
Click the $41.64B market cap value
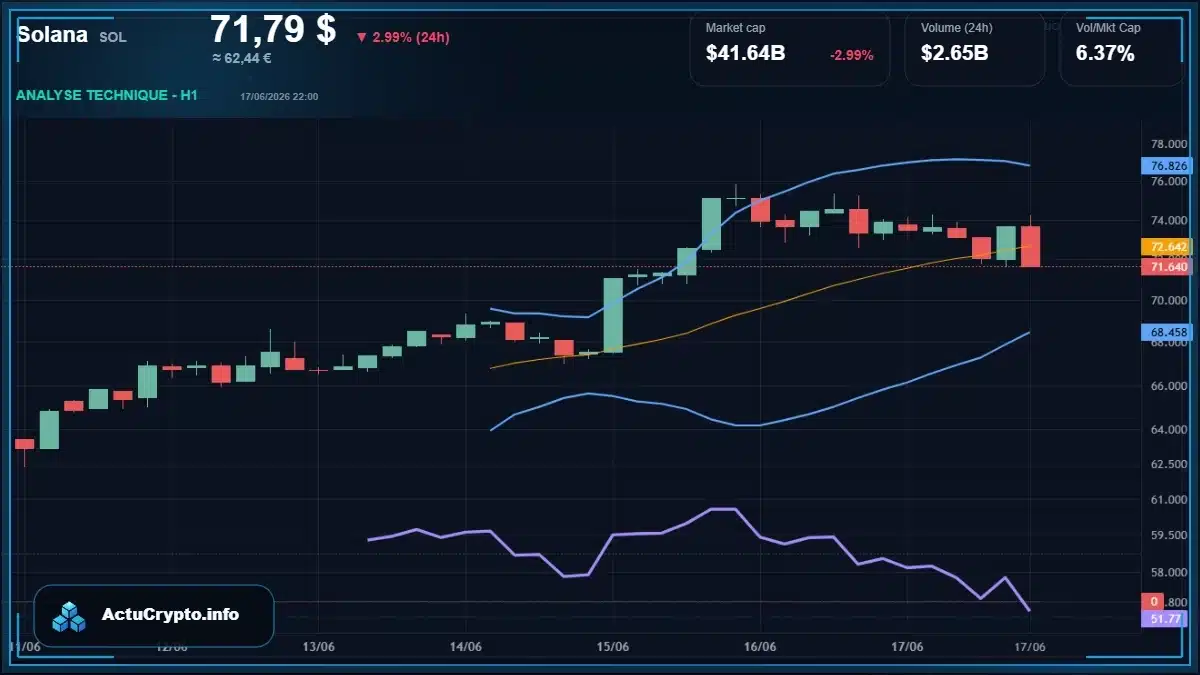pyautogui.click(x=745, y=54)
